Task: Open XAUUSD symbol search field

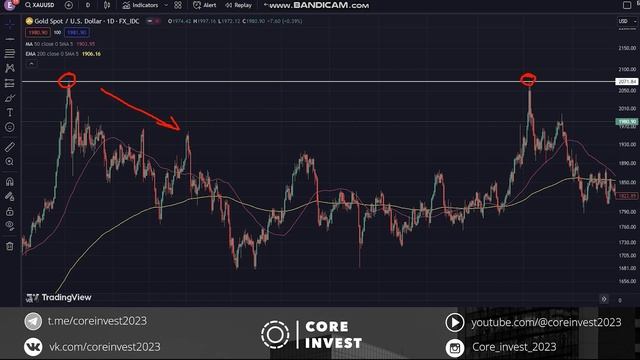Action: coord(40,5)
